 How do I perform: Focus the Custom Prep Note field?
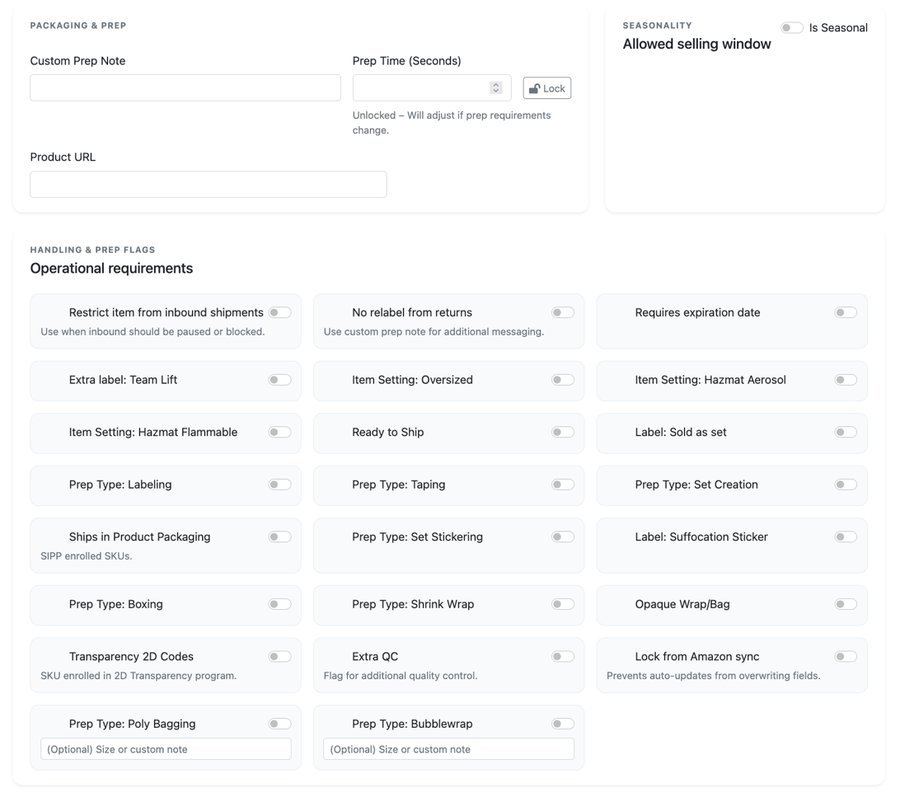point(185,88)
